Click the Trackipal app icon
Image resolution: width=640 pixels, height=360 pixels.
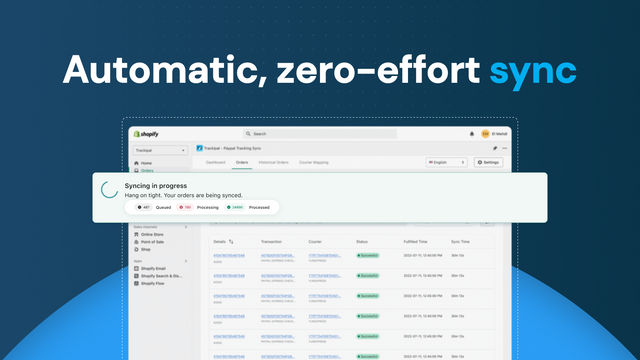tap(199, 148)
